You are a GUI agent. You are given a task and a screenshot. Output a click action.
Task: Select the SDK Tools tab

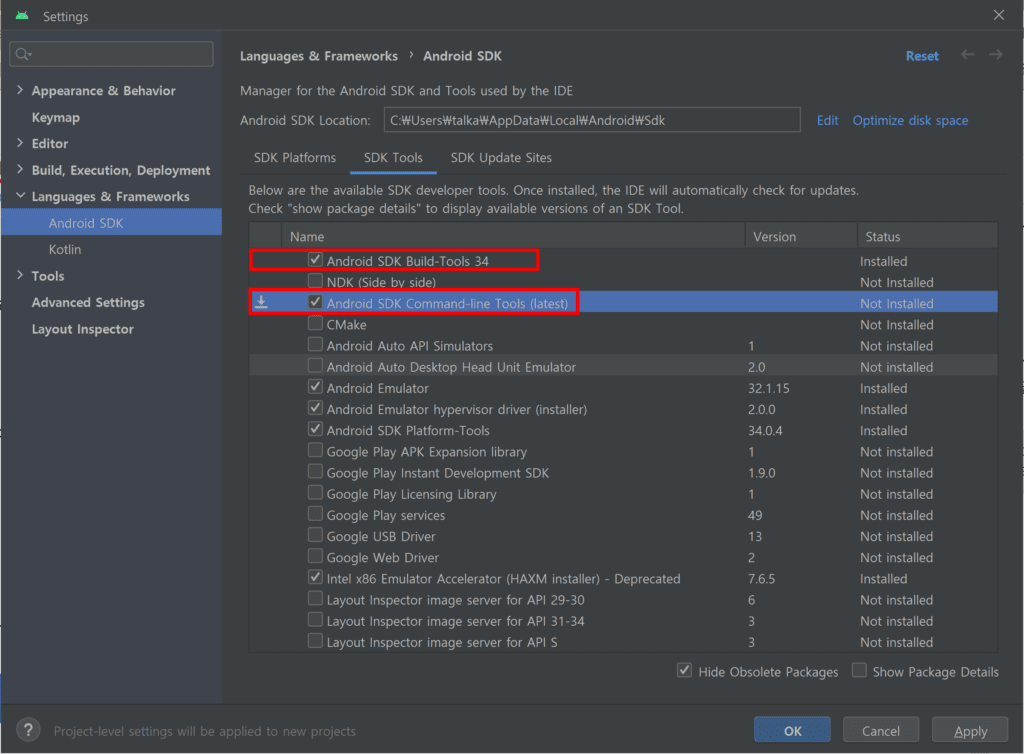click(x=393, y=158)
